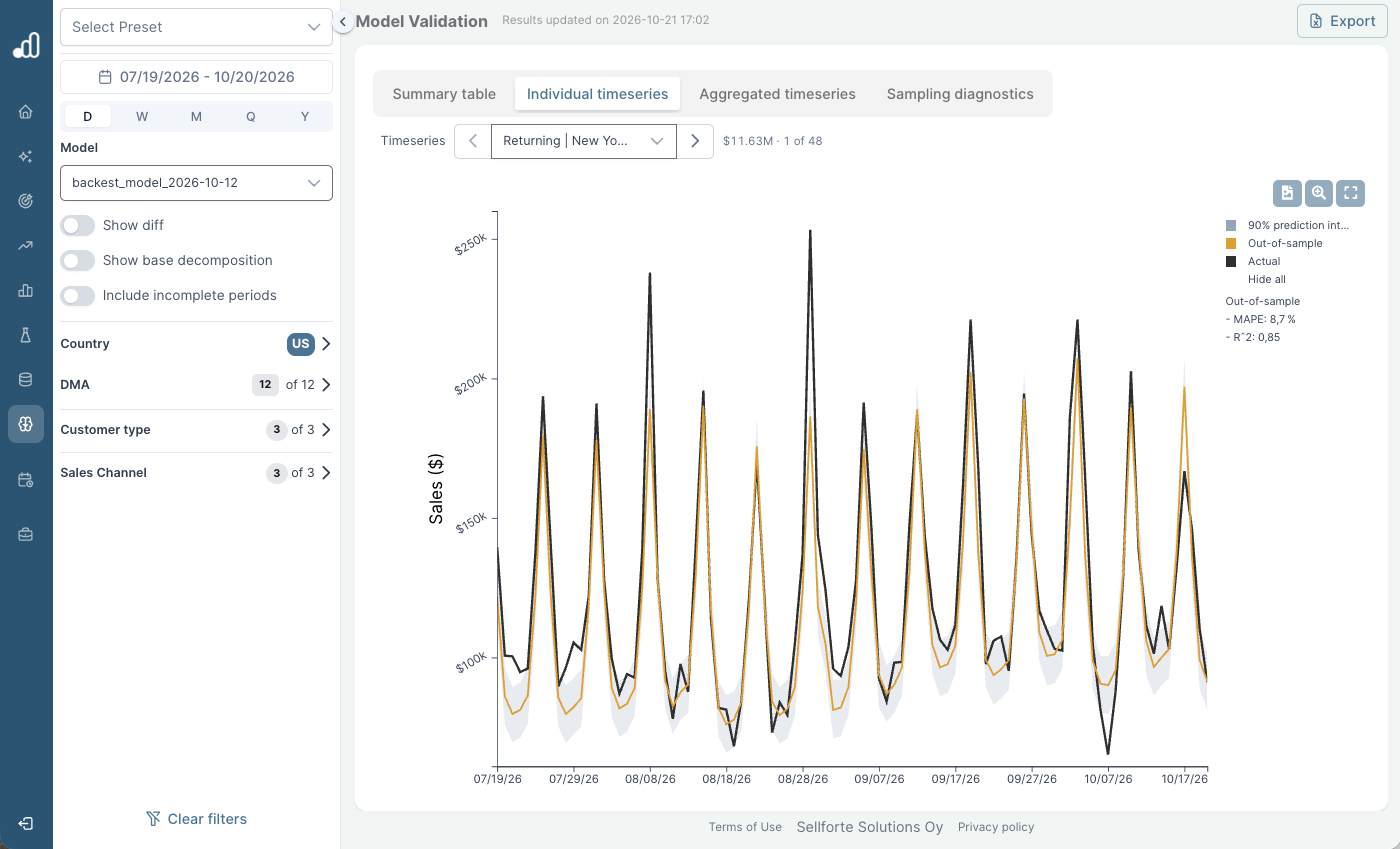The image size is (1400, 849).
Task: Select weekly granularity W
Action: (x=142, y=116)
